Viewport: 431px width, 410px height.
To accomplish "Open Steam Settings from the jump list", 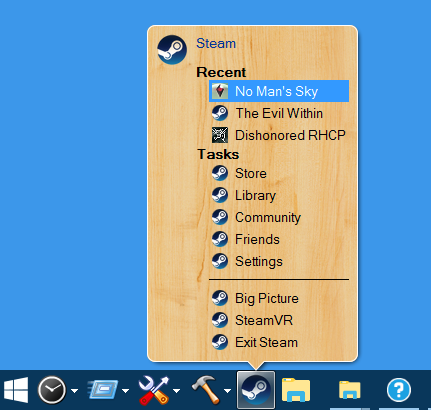I will [x=279, y=261].
